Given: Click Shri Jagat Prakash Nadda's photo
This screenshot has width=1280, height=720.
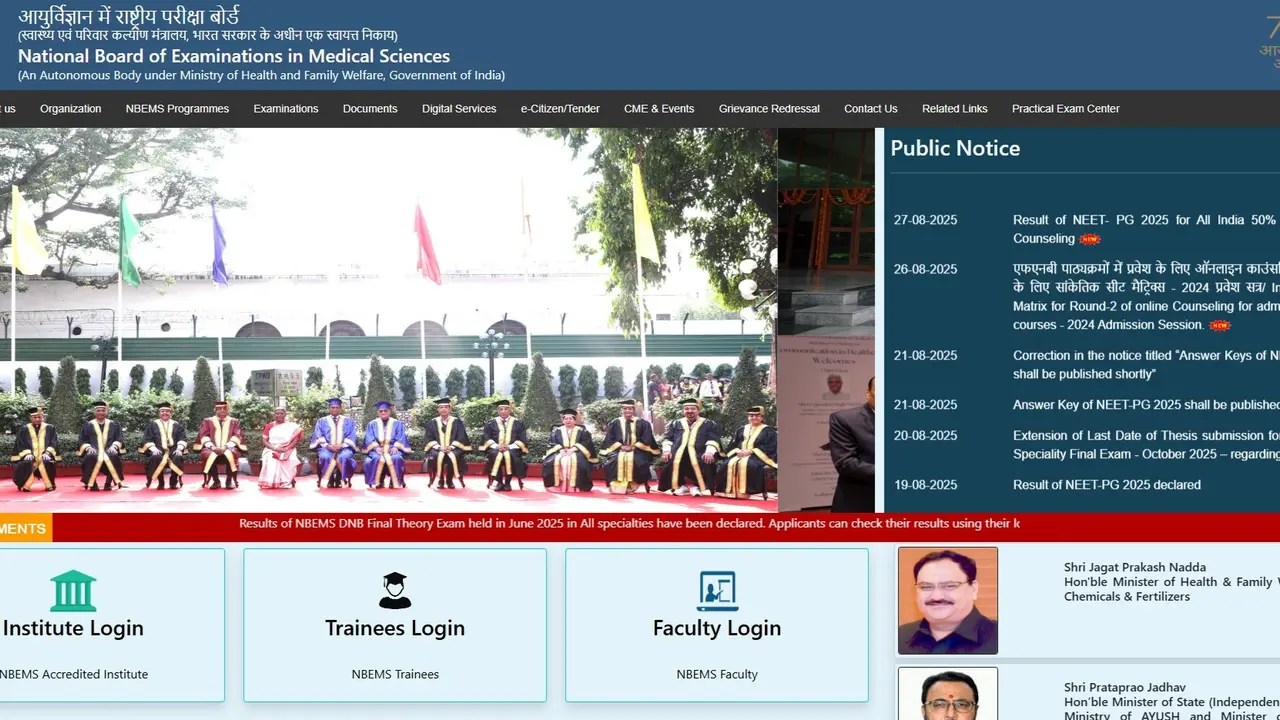Looking at the screenshot, I should (x=947, y=600).
